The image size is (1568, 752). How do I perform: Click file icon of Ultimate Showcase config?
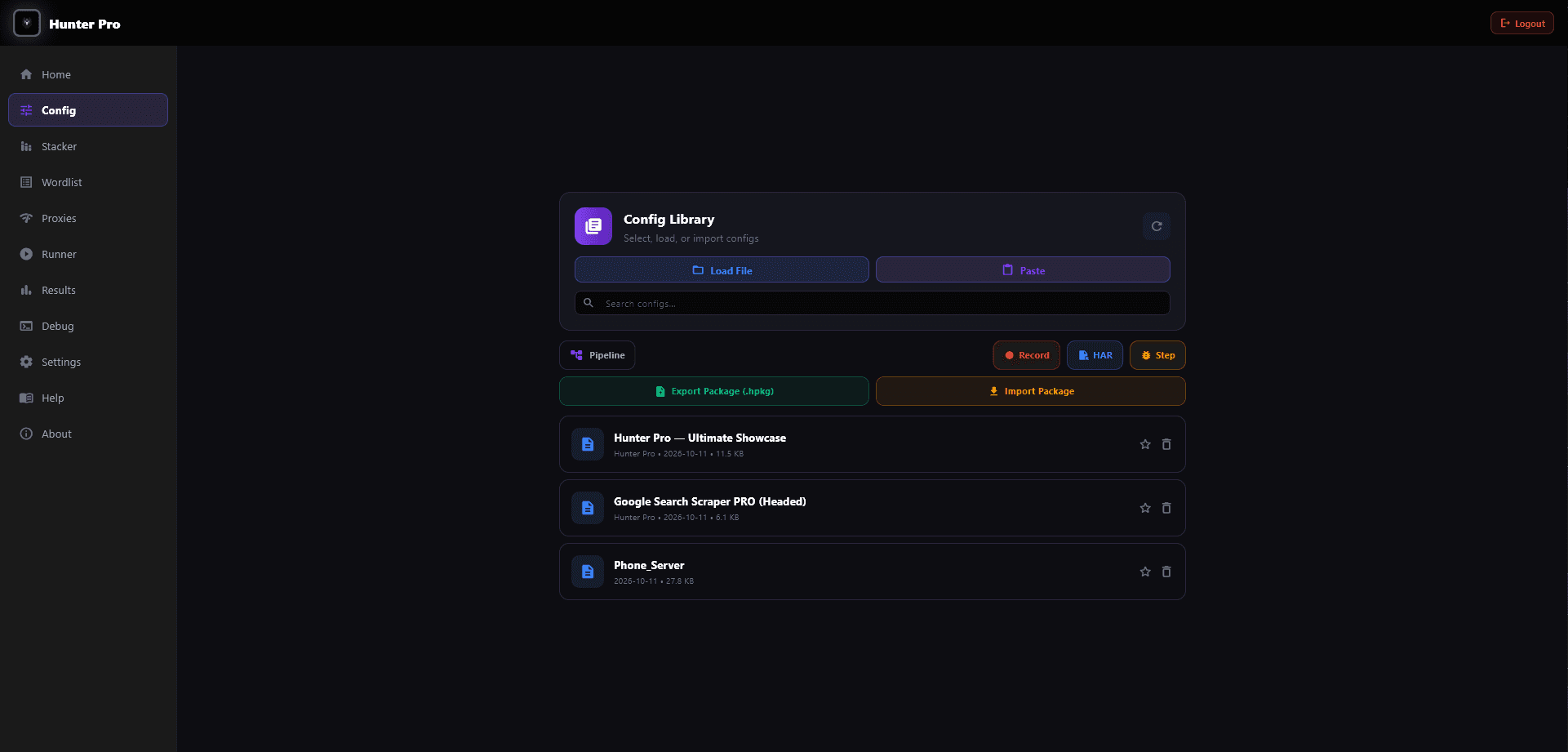click(x=588, y=444)
